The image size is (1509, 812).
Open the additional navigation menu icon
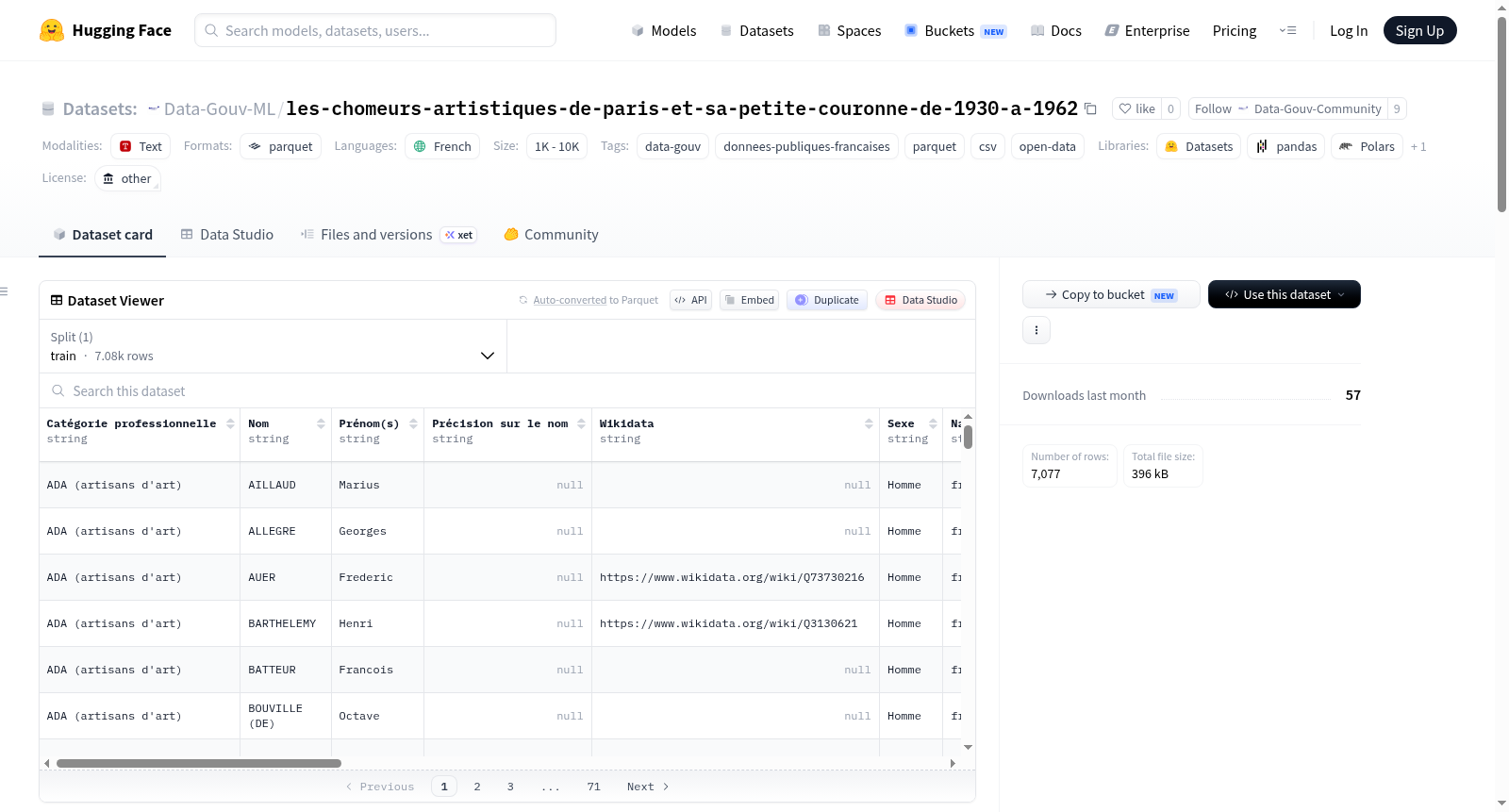click(x=1287, y=30)
